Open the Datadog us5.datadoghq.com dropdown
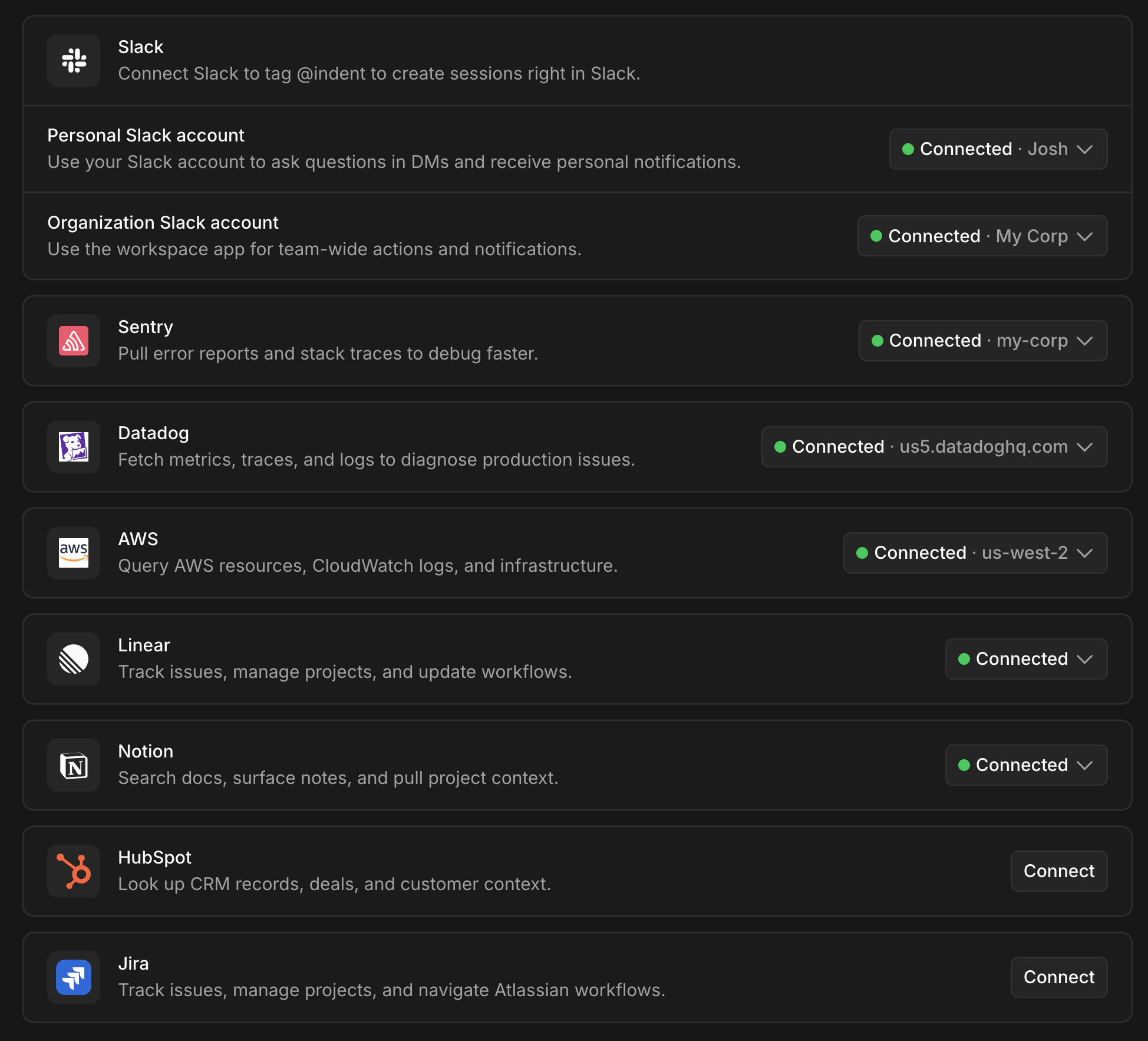Image resolution: width=1148 pixels, height=1041 pixels. 933,447
